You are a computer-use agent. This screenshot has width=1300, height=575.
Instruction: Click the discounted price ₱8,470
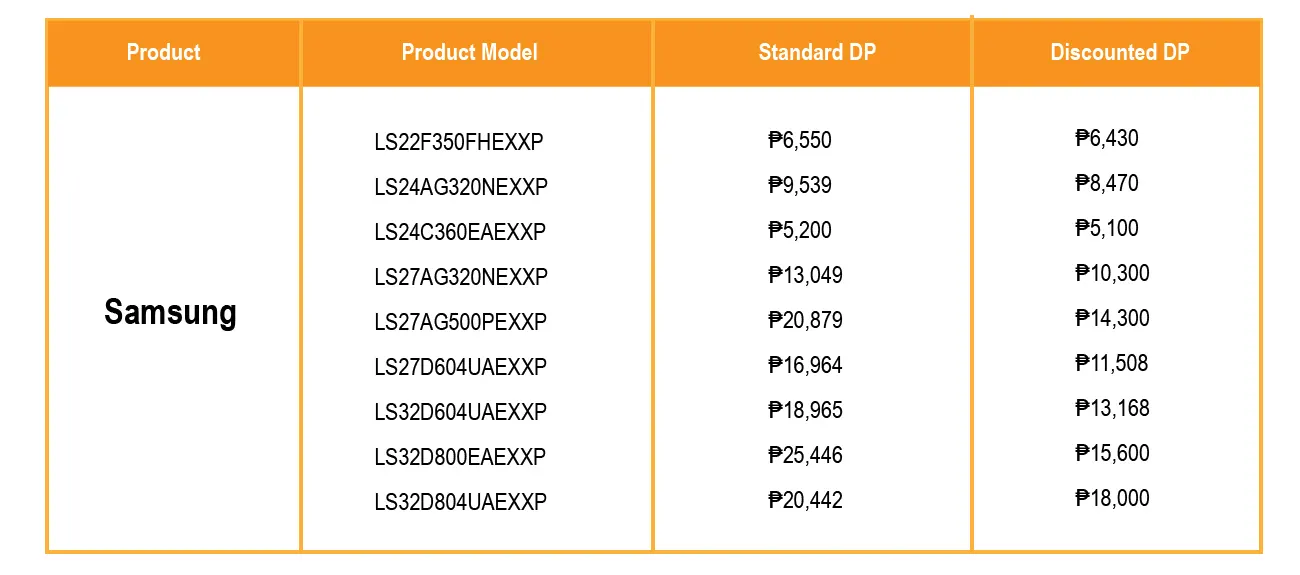point(1107,183)
